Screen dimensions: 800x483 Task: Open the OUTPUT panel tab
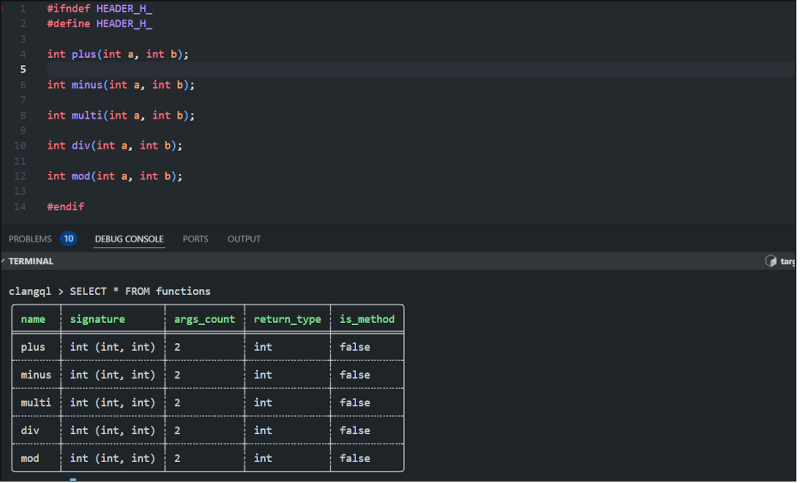[x=244, y=239]
